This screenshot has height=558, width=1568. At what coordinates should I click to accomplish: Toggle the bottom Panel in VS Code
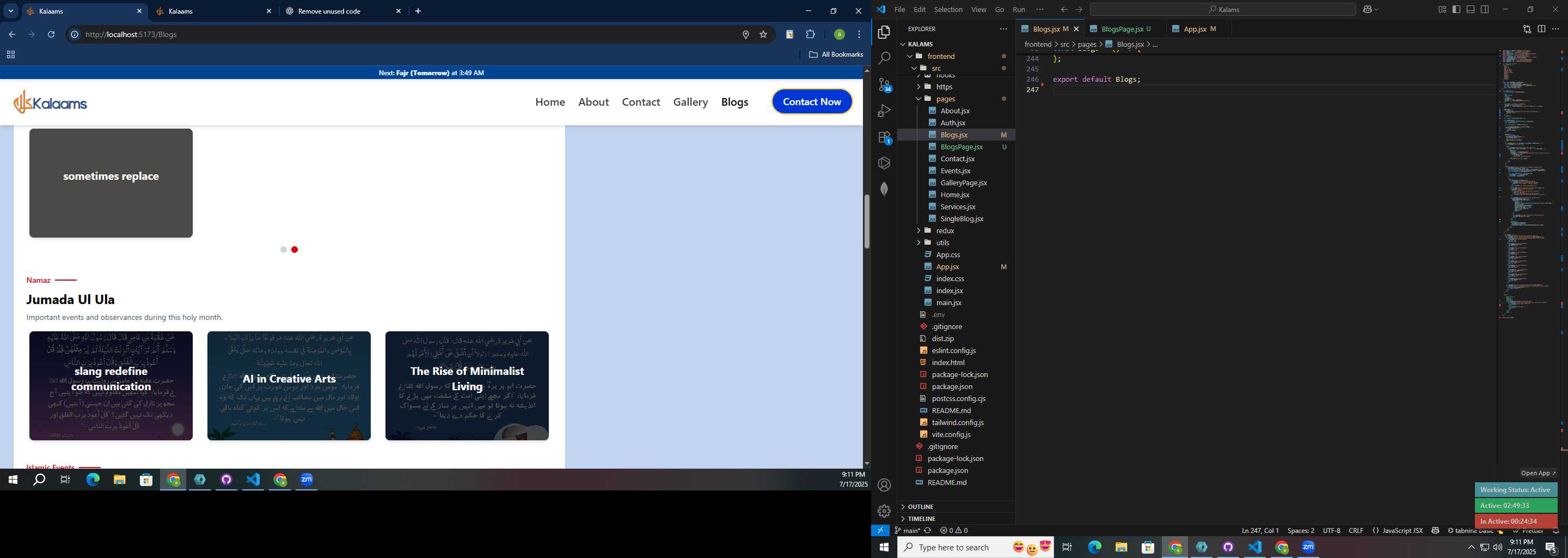(1471, 9)
